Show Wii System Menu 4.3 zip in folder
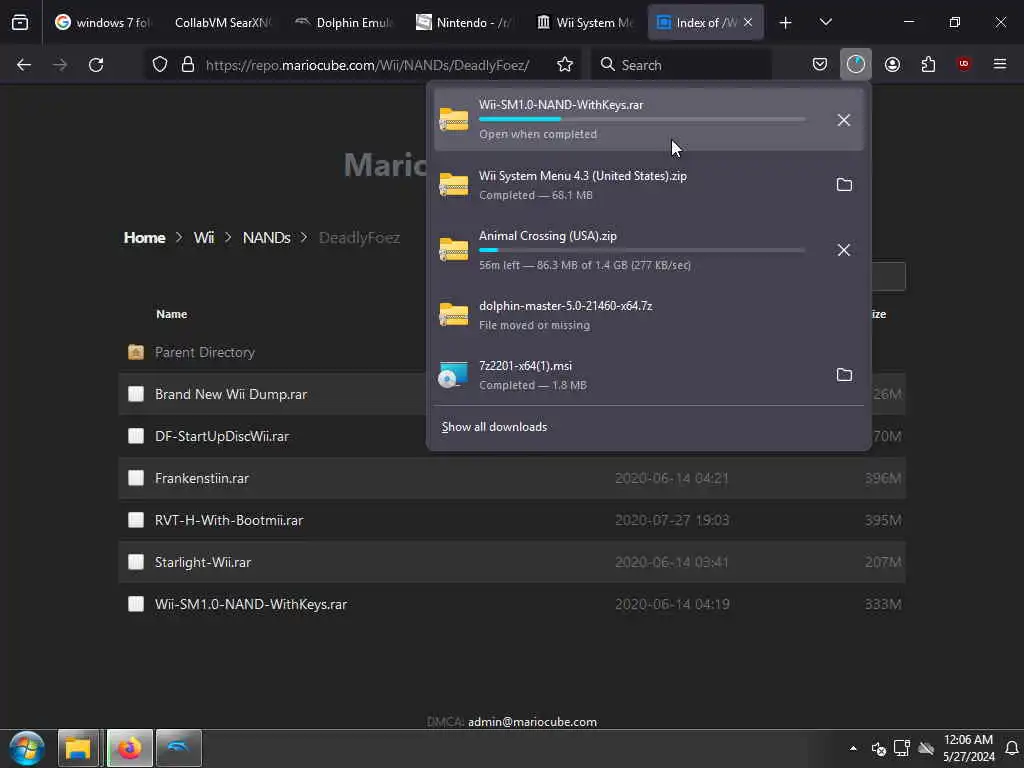The image size is (1024, 768). (844, 185)
